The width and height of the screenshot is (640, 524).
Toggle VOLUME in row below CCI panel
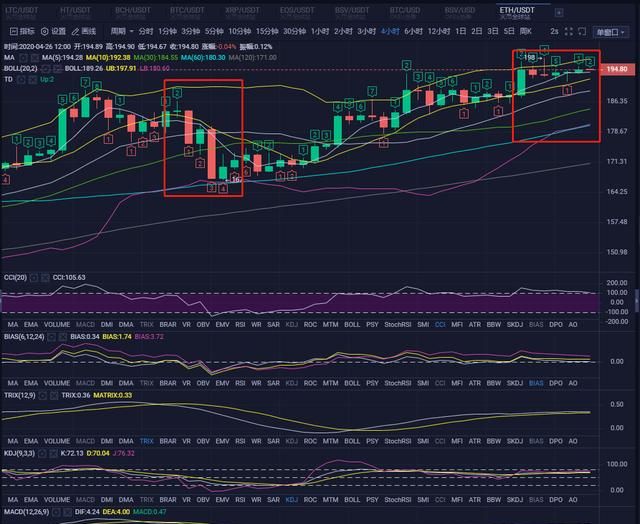[x=57, y=325]
